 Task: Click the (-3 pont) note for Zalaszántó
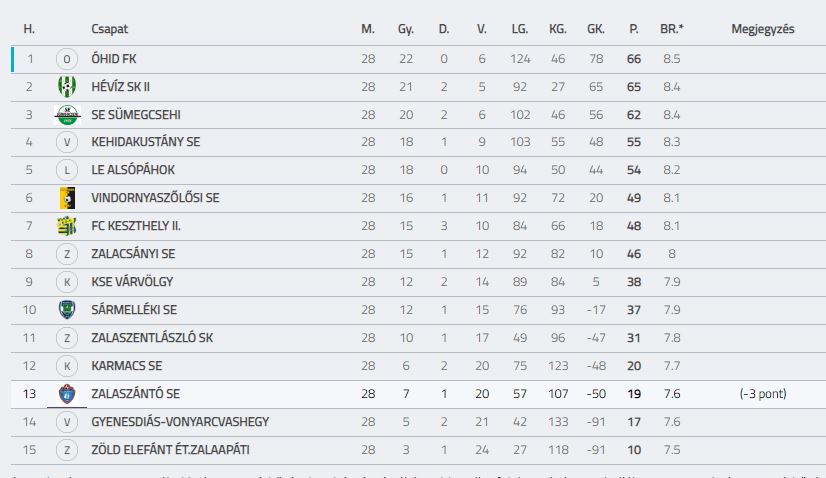click(x=763, y=394)
